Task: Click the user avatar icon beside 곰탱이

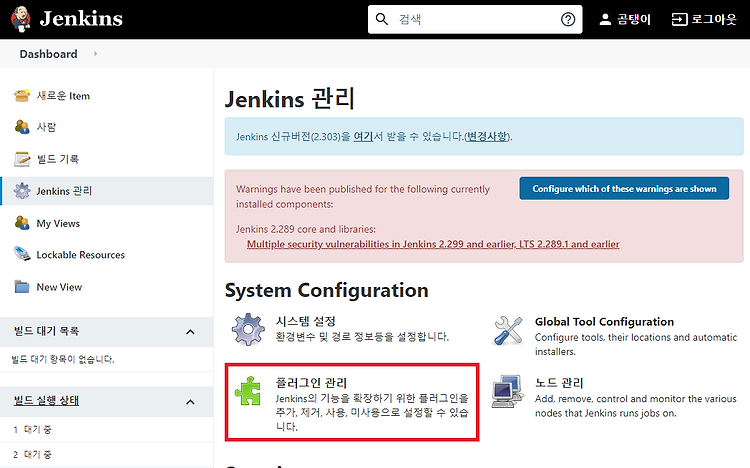Action: click(x=605, y=19)
